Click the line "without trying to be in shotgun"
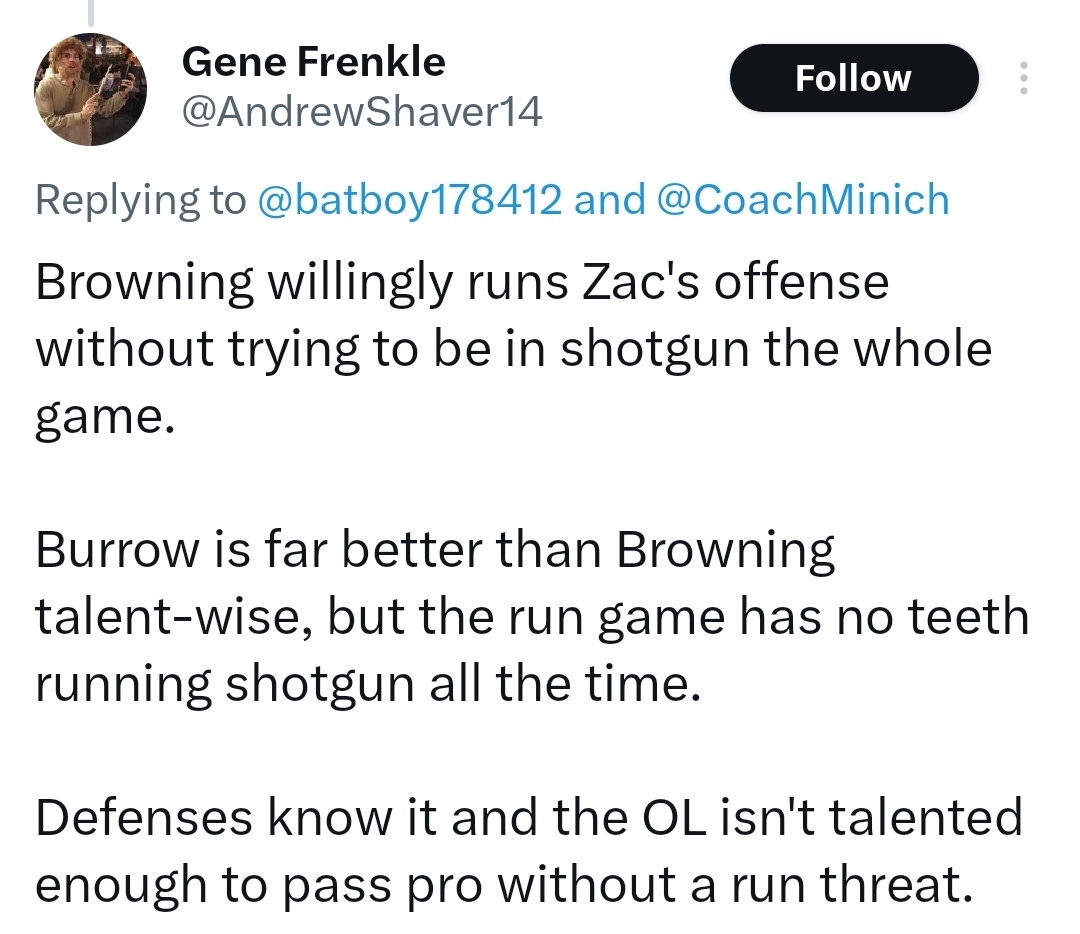The image size is (1080, 934). pyautogui.click(x=514, y=349)
